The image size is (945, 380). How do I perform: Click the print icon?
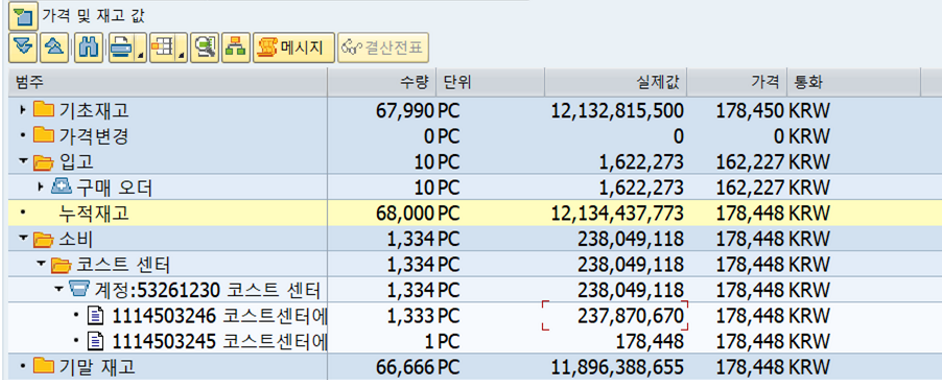pos(121,48)
